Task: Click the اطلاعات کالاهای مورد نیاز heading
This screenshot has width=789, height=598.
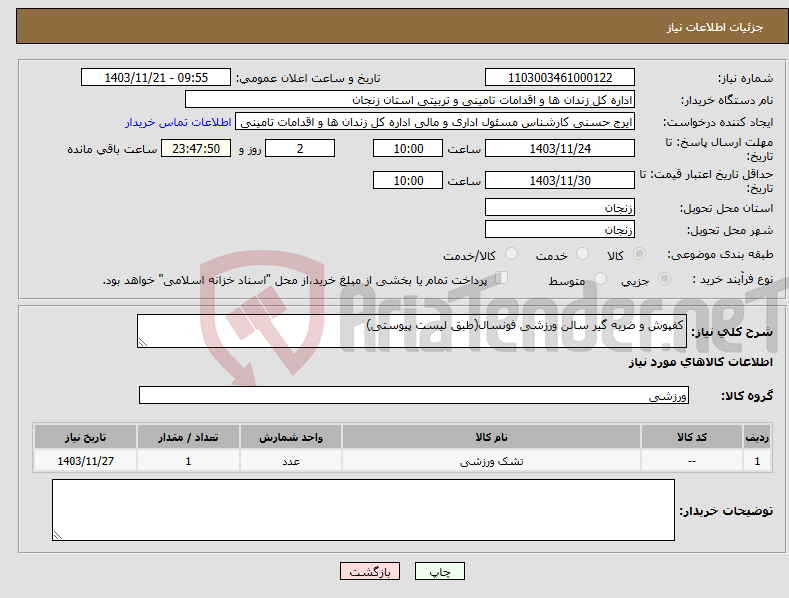Action: pyautogui.click(x=700, y=362)
